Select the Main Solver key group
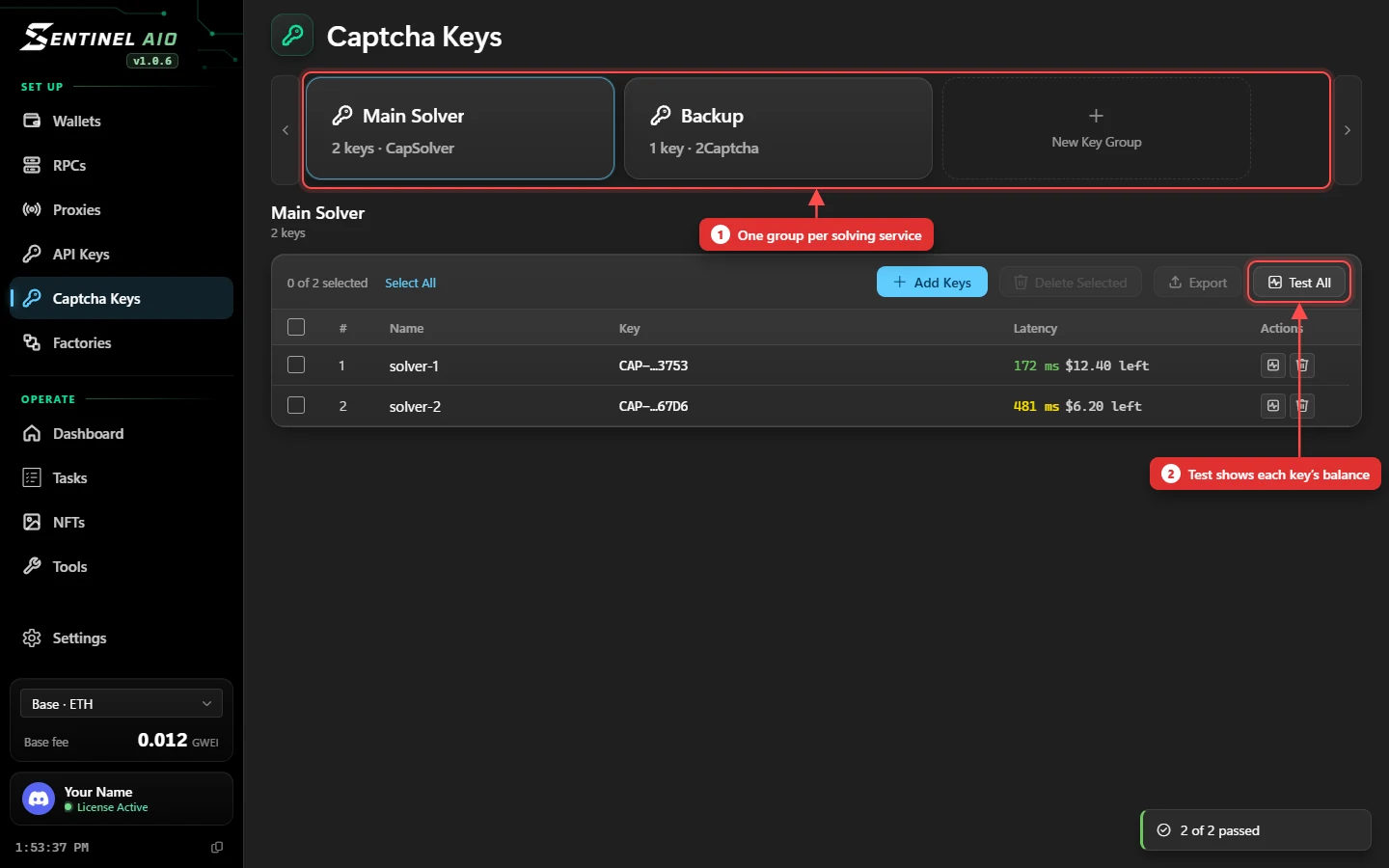The image size is (1389, 868). (460, 128)
